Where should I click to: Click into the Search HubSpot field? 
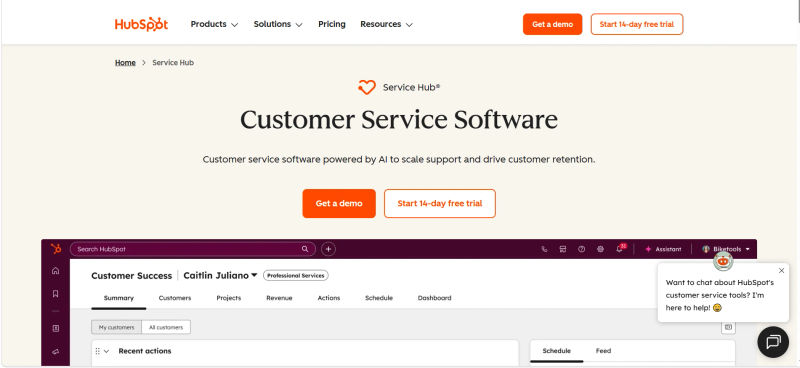tap(193, 249)
